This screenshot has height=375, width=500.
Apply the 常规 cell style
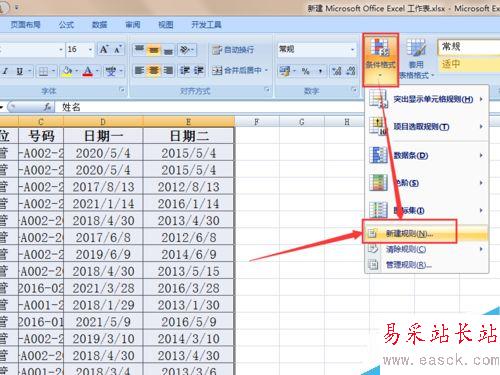click(x=469, y=47)
